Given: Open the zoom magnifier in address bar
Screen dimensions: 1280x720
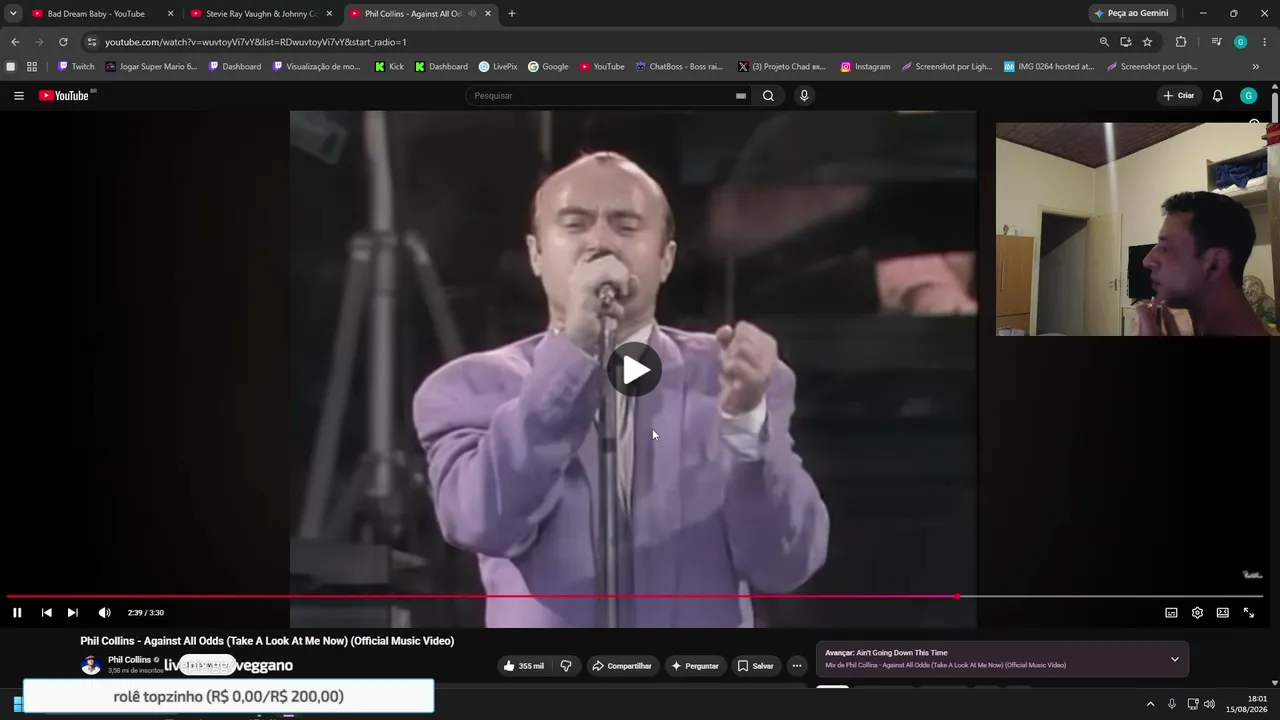Looking at the screenshot, I should [1104, 42].
